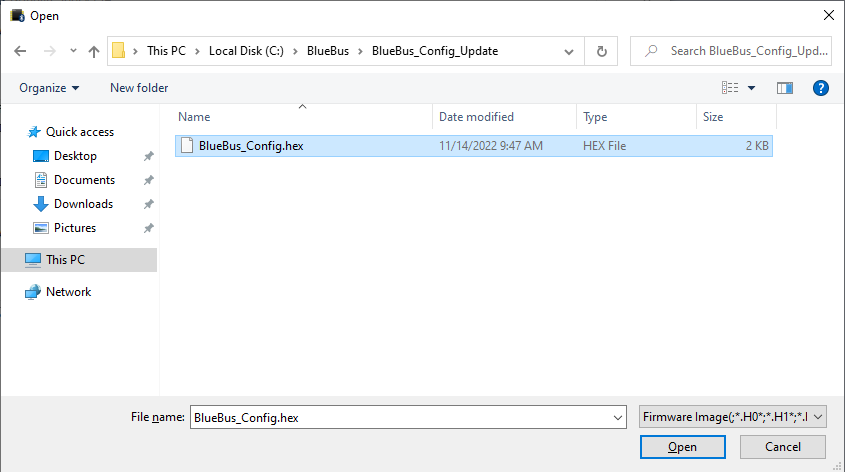Viewport: 849px width, 472px height.
Task: Select the BlueBus_Config.hex file
Action: [251, 146]
